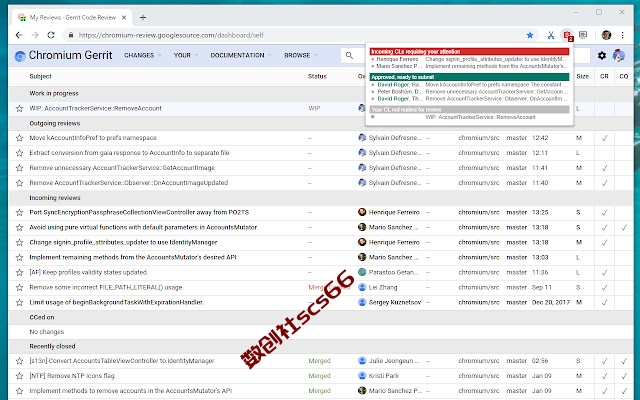Viewport: 640px width, 400px height.
Task: Open the [s13n] Convert AccountsTableViewController change
Action: 122,361
